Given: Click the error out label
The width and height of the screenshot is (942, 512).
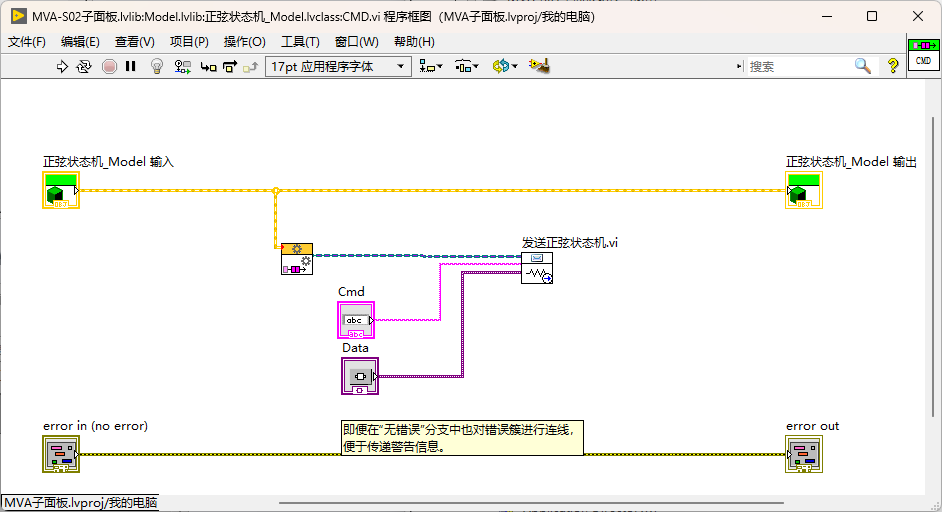Looking at the screenshot, I should pyautogui.click(x=812, y=425).
